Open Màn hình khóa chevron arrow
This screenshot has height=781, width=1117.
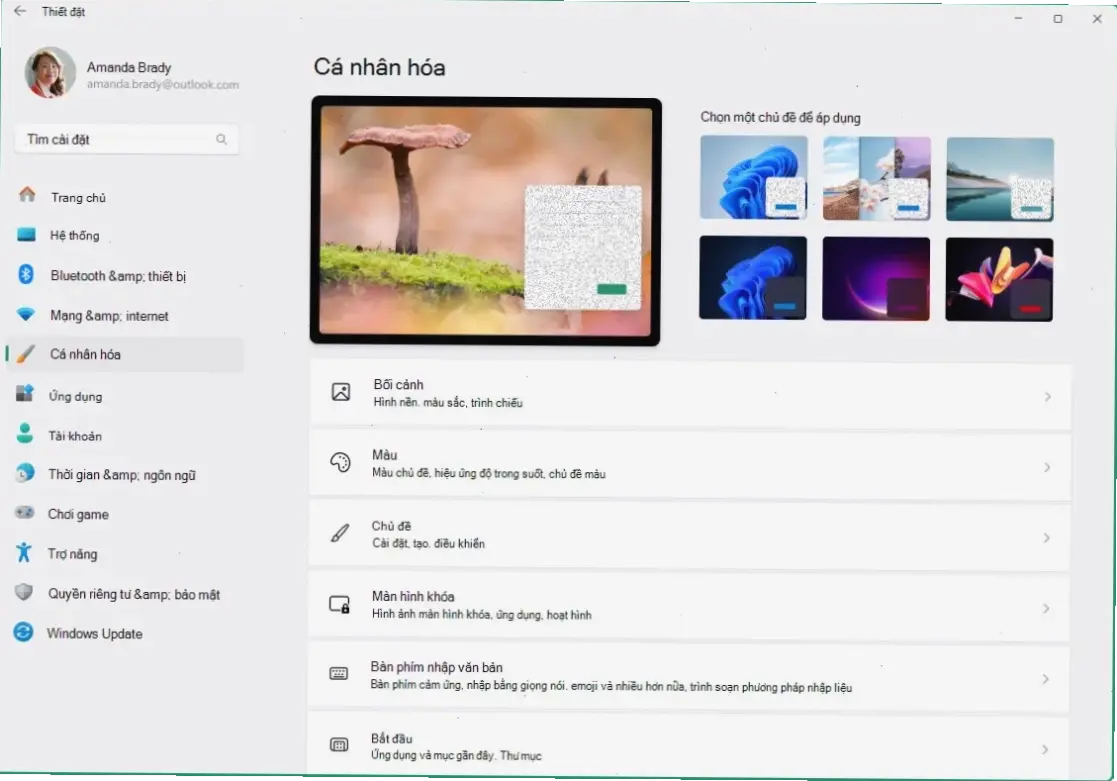[1047, 609]
